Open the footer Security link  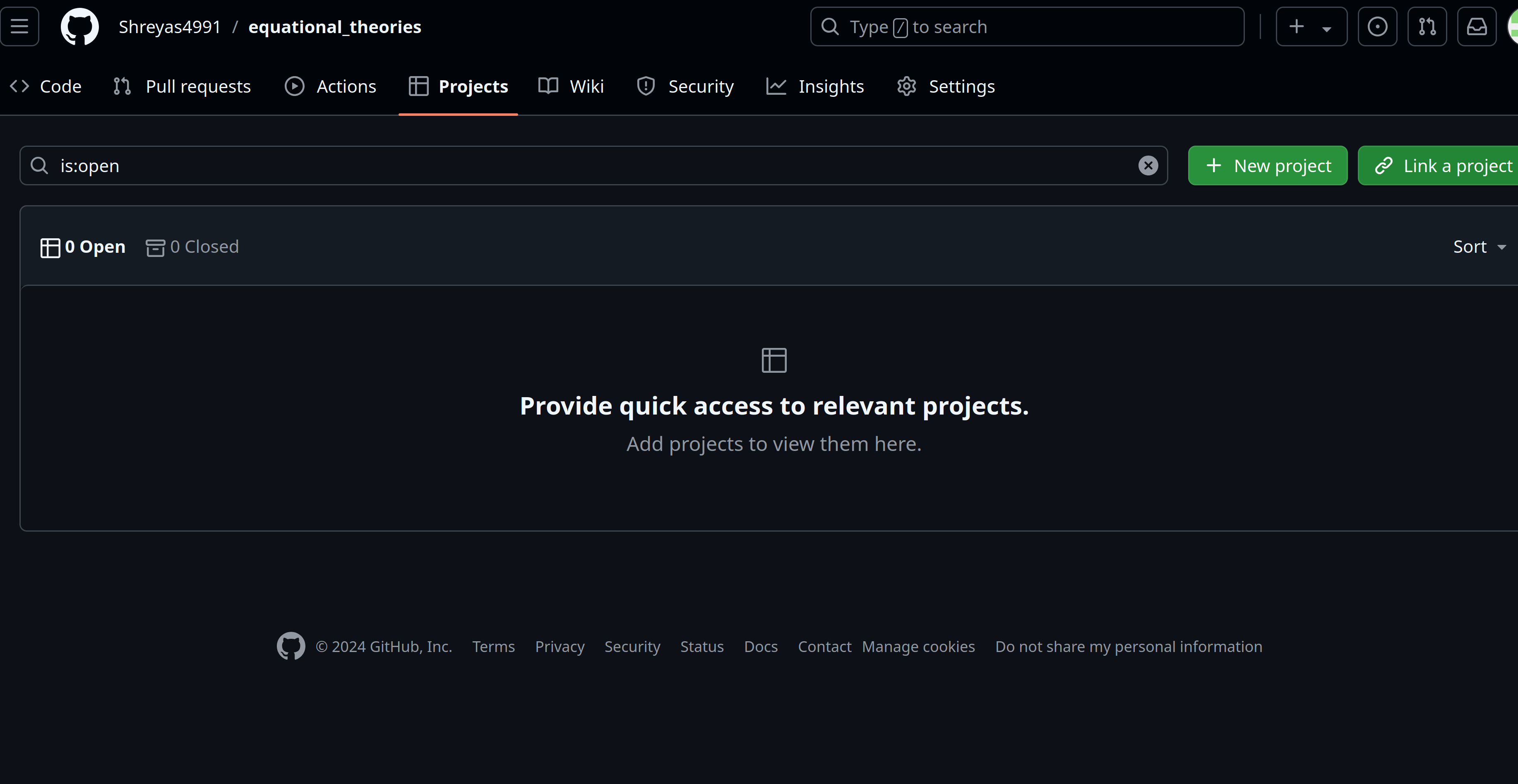(632, 647)
